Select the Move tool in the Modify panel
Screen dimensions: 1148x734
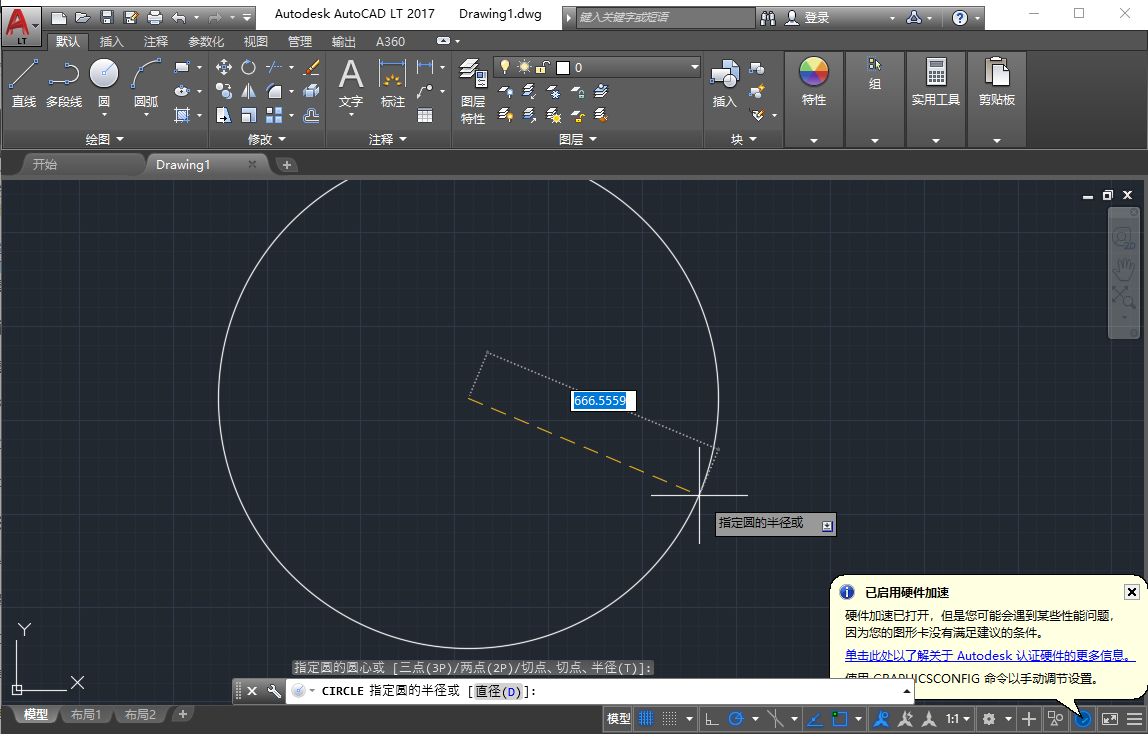(x=224, y=67)
